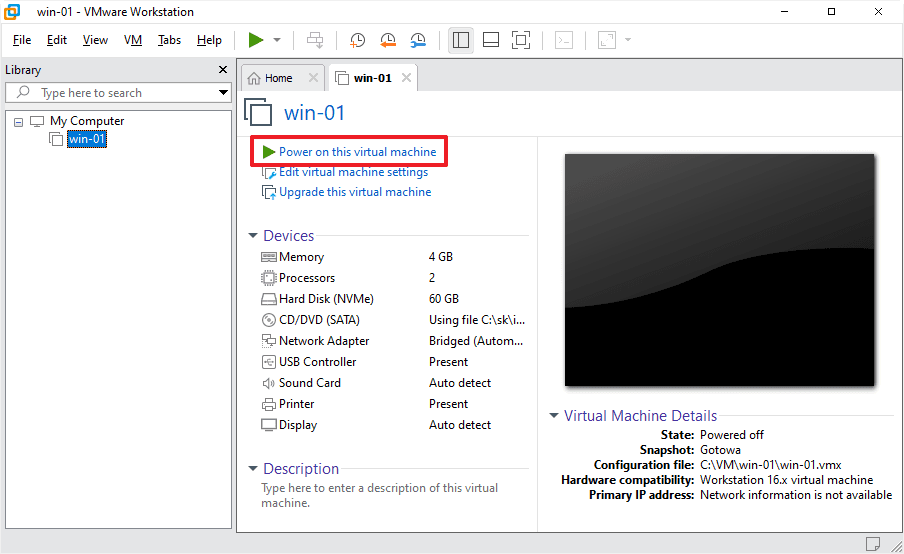Click the virtual machine screen preview thumbnail

tap(719, 269)
